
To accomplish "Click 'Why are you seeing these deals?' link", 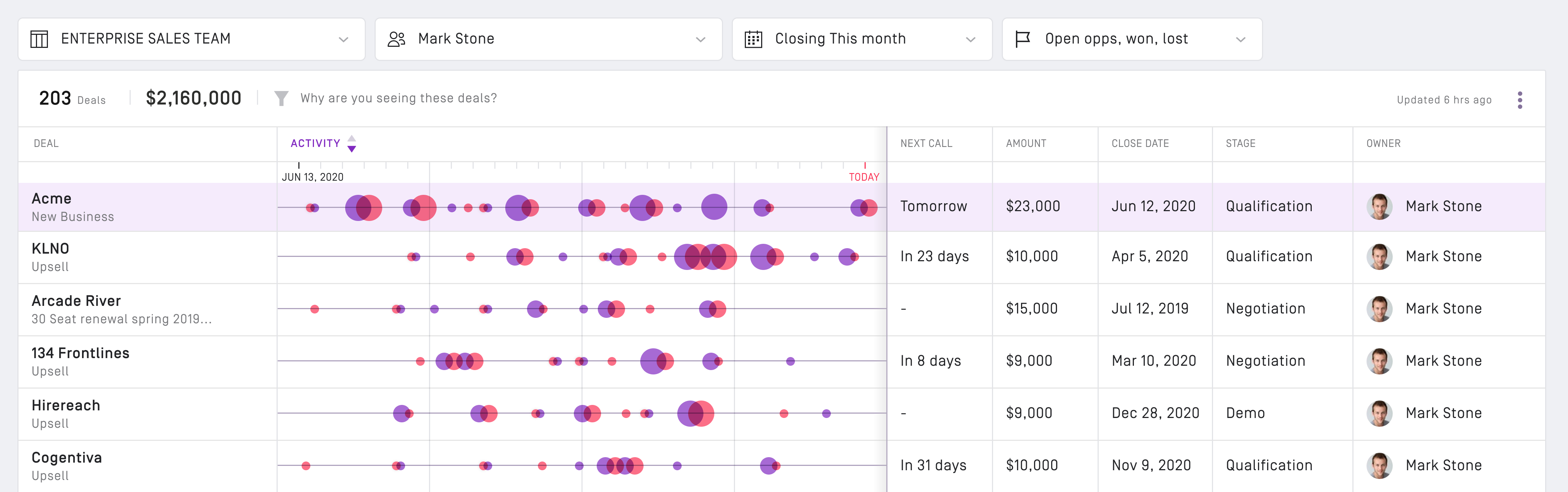I will point(398,98).
